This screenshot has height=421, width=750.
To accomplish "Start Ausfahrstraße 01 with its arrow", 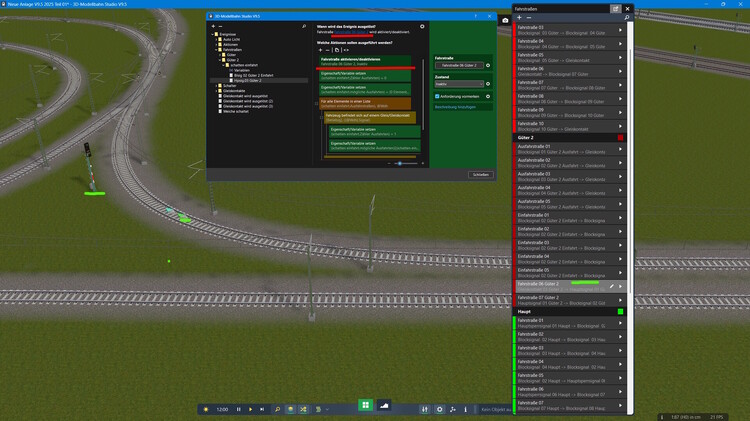I will point(620,149).
